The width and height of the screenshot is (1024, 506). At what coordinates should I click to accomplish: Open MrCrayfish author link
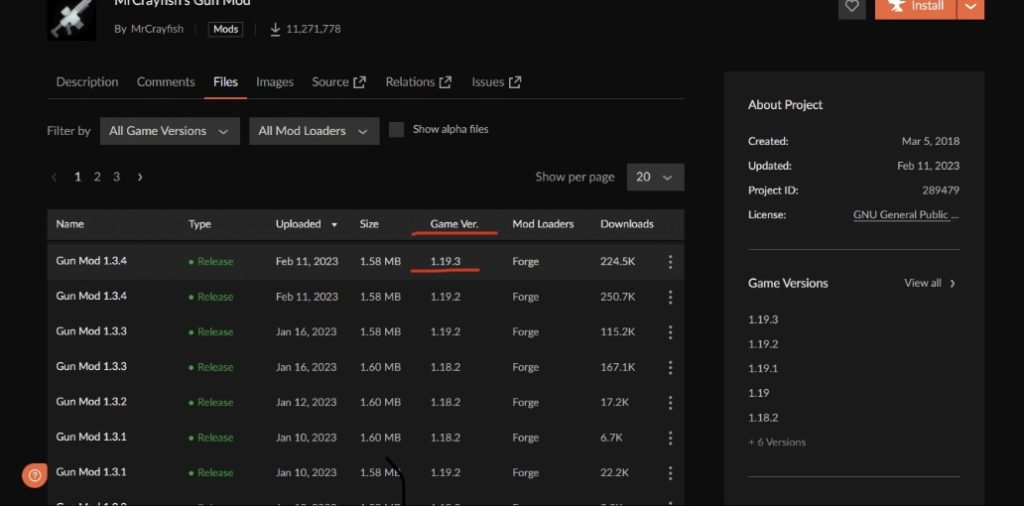(157, 29)
